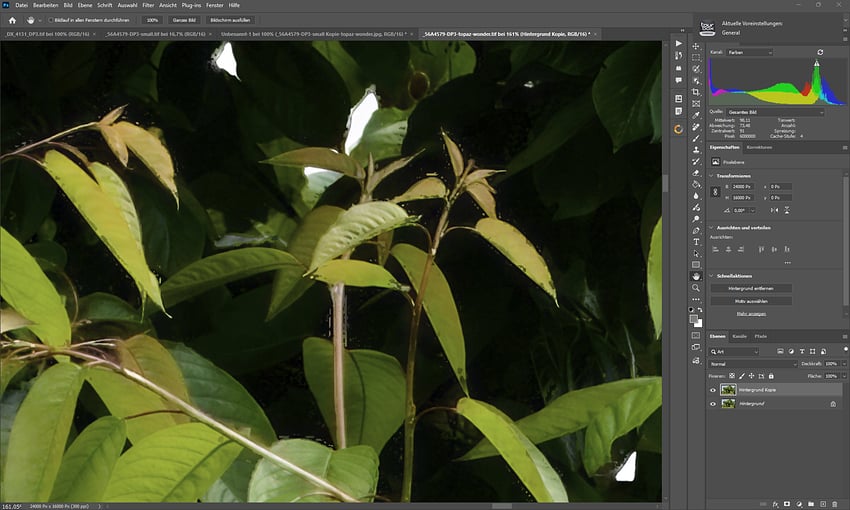850x510 pixels.
Task: Toggle visibility of the Hintergrund layer
Action: [x=713, y=404]
